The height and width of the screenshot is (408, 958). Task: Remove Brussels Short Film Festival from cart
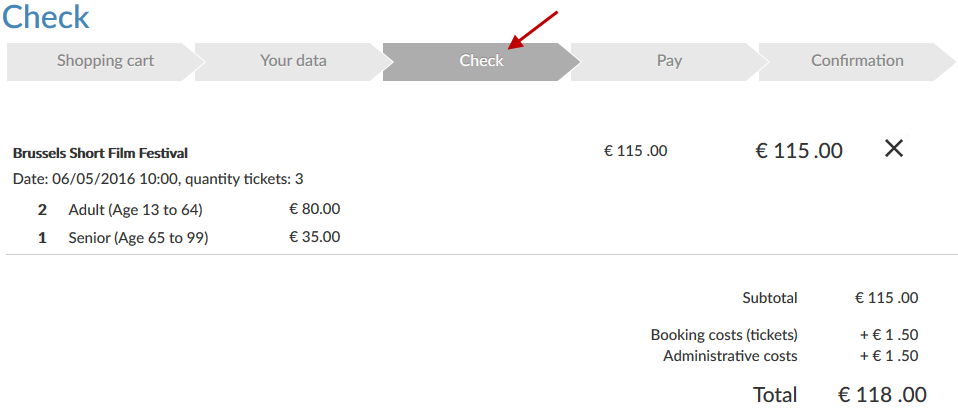[894, 149]
